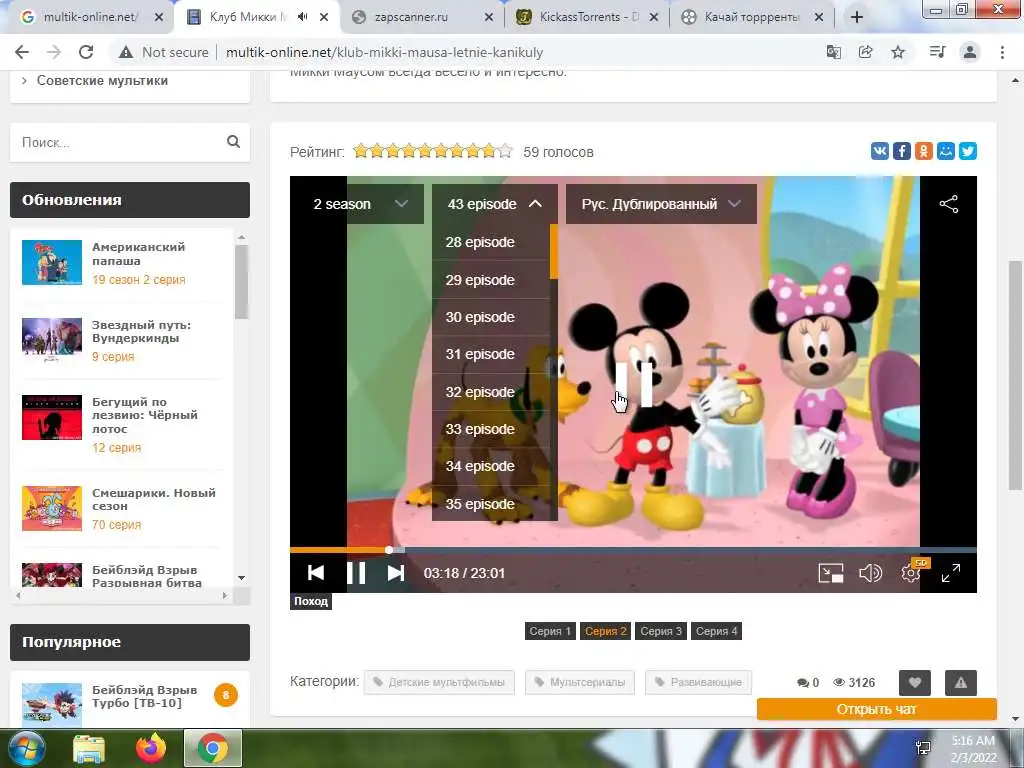
Task: Go back with the browser back arrow
Action: 22,52
